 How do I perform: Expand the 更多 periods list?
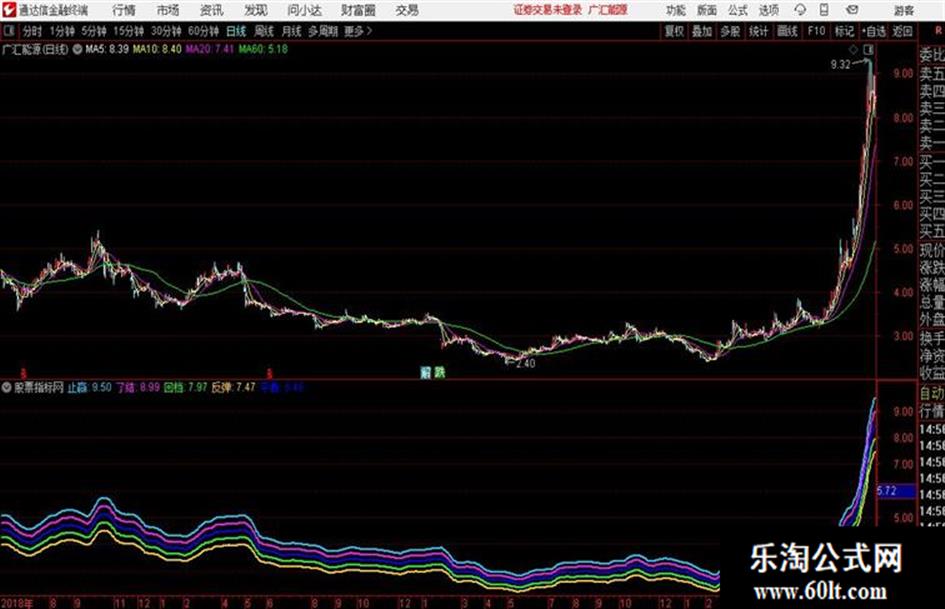tap(358, 31)
